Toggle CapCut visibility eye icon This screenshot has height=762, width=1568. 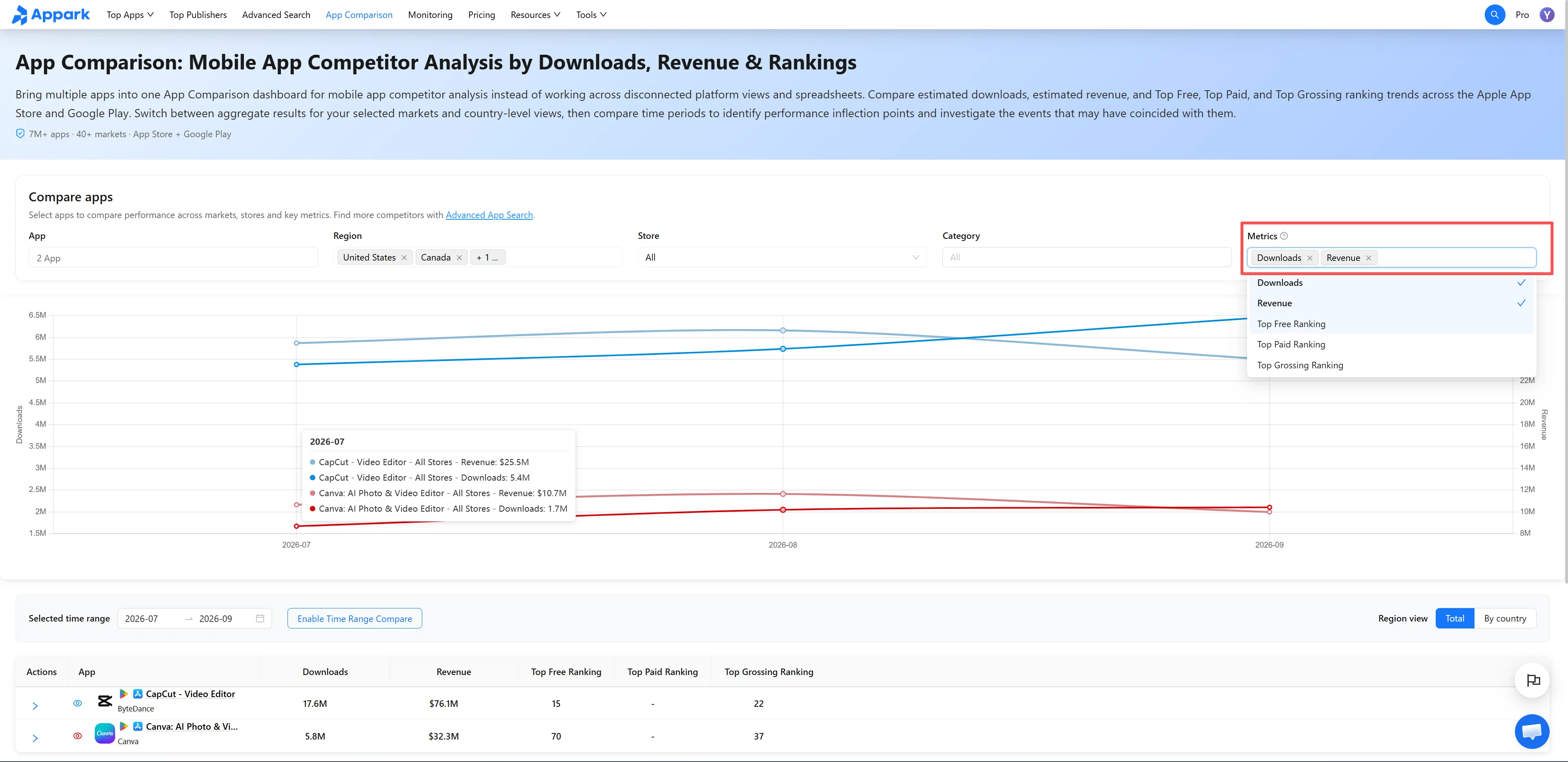click(77, 703)
